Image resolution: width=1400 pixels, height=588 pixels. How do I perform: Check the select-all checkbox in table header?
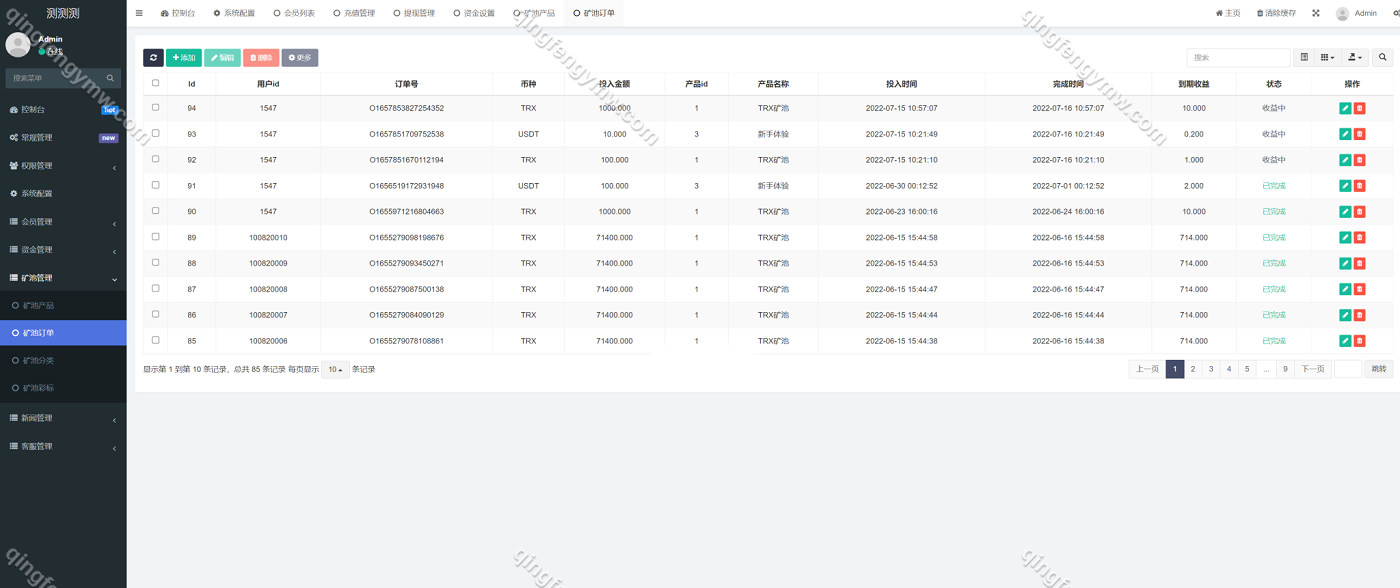155,83
